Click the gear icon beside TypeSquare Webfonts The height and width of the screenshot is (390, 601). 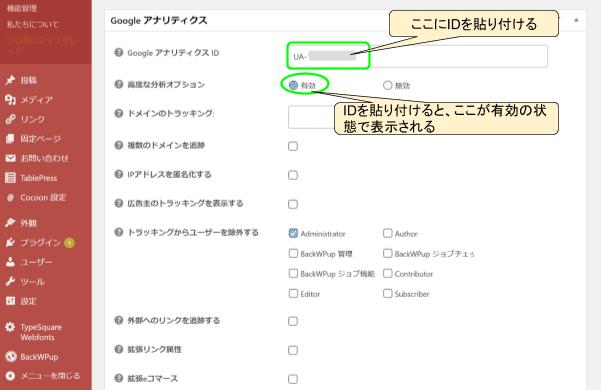pos(10,327)
